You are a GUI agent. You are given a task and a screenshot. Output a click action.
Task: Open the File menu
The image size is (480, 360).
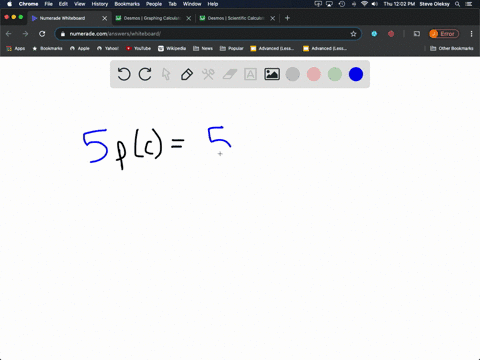pos(49,4)
